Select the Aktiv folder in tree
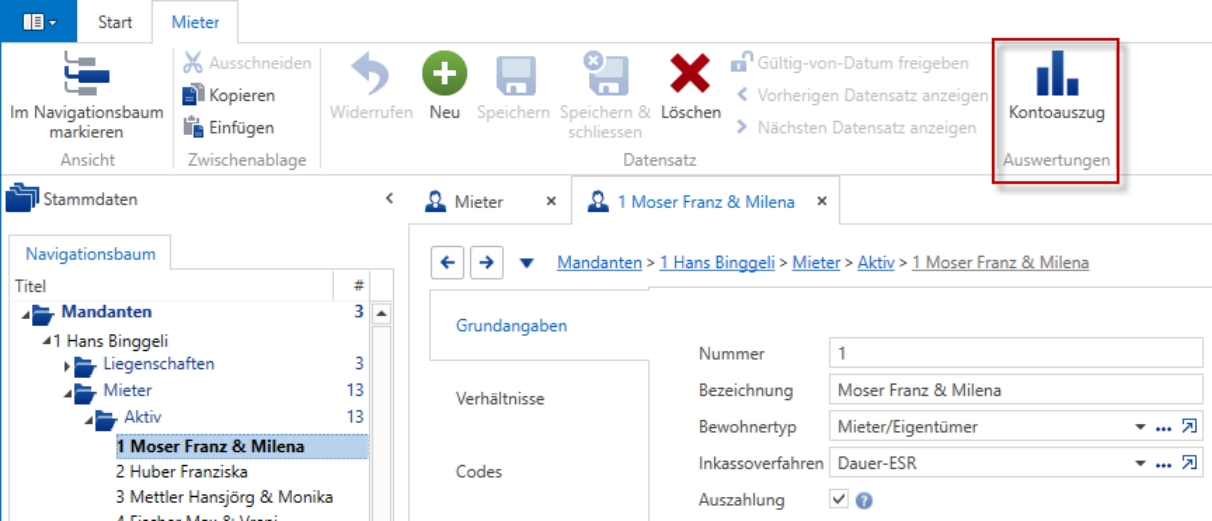Screen dimensions: 1212x521 point(143,417)
